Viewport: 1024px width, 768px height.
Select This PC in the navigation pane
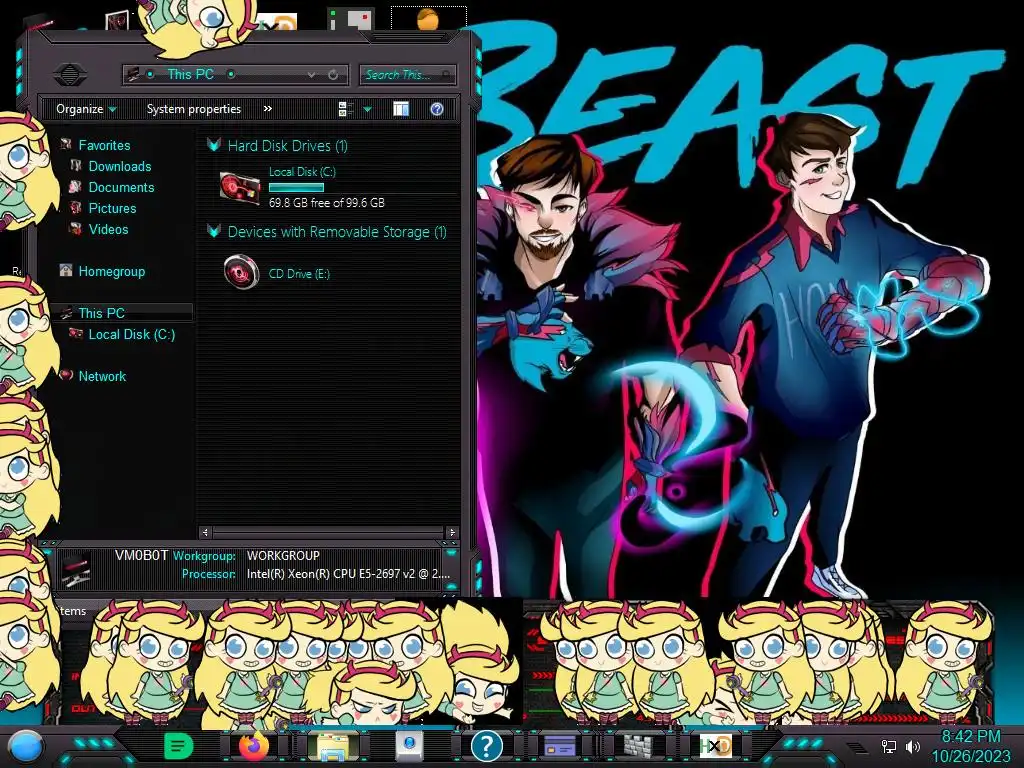tap(101, 313)
